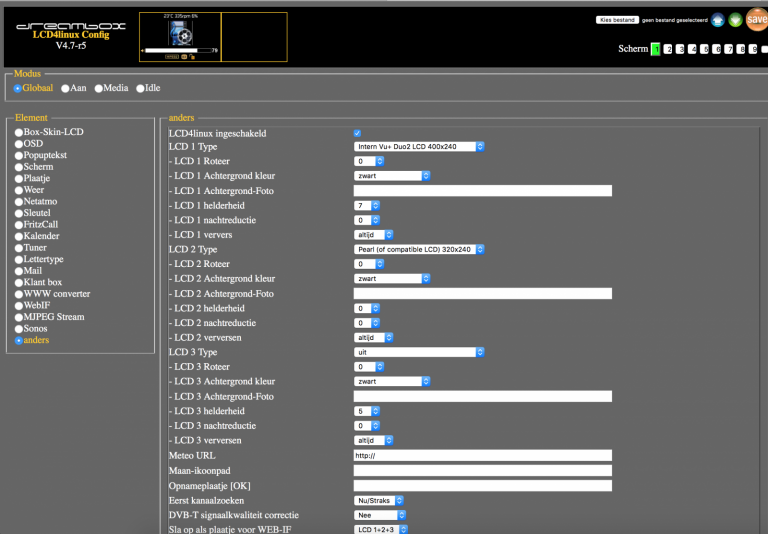This screenshot has width=768, height=534.
Task: Switch to Scherm 2
Action: pos(668,48)
